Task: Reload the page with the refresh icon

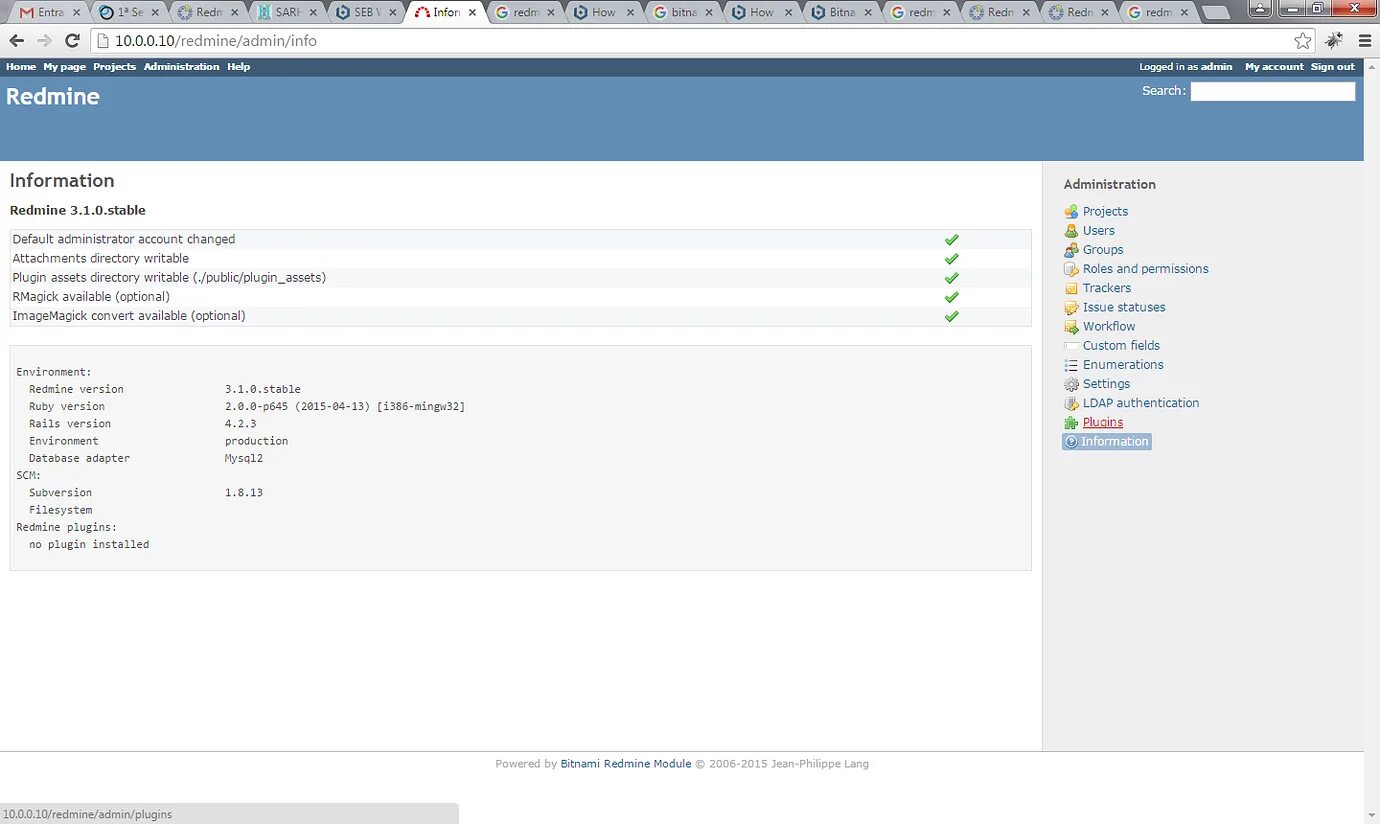Action: coord(72,41)
